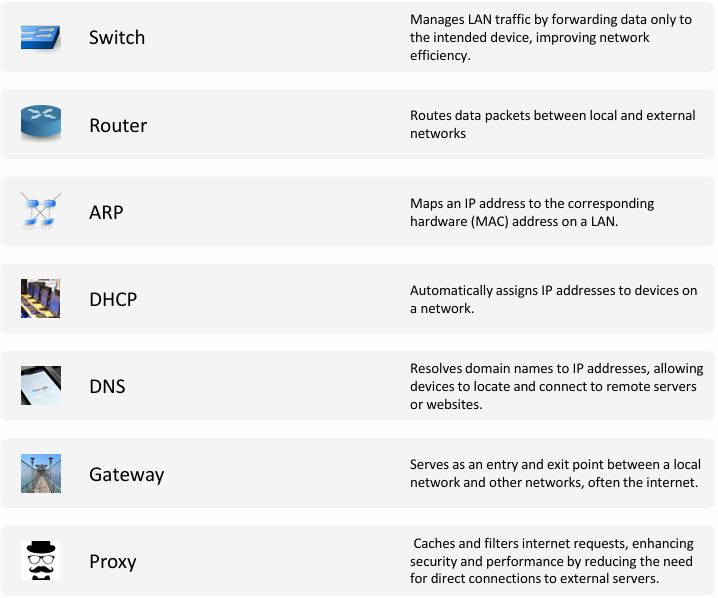Click the Gateway label
The width and height of the screenshot is (718, 598).
(x=126, y=475)
